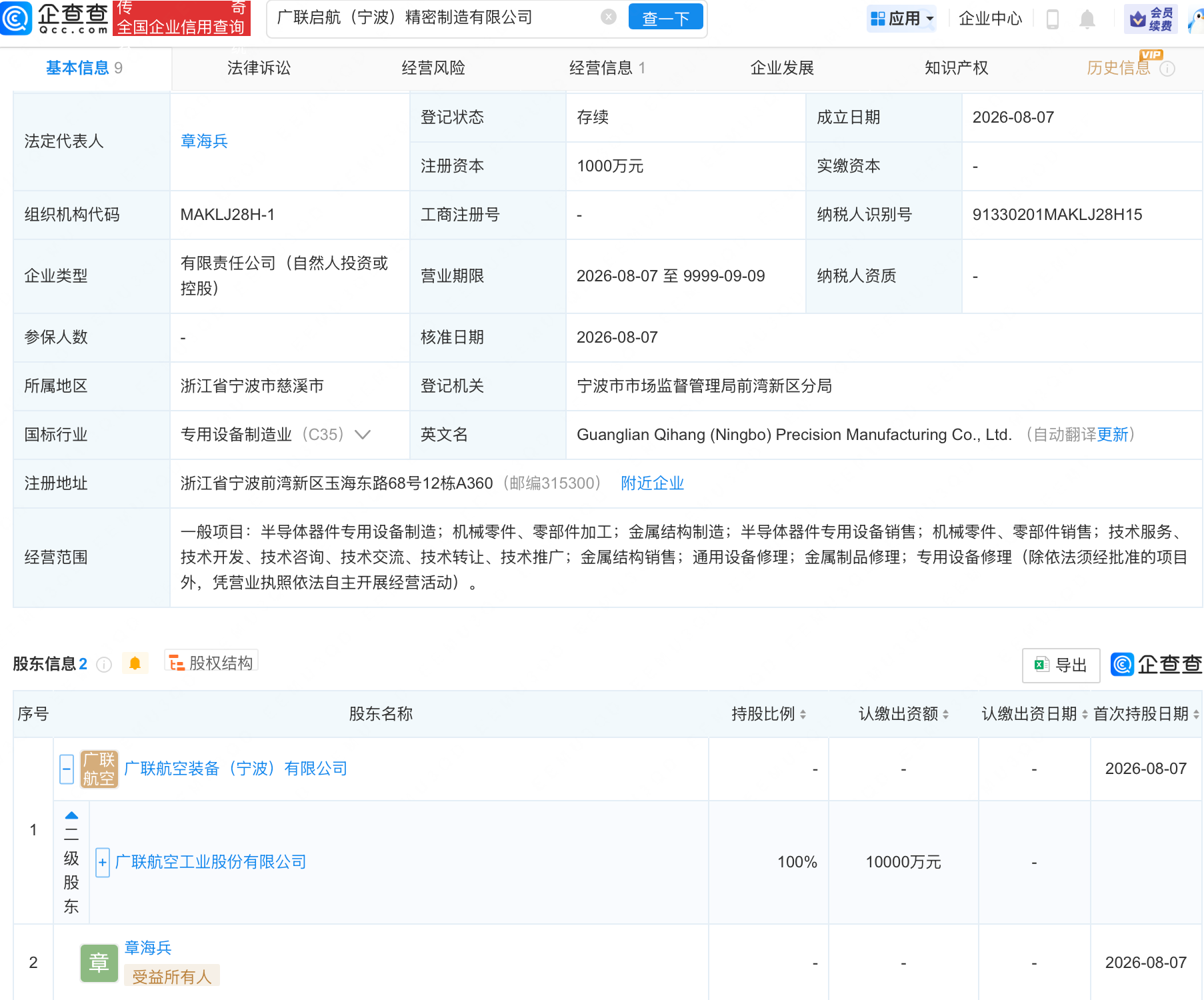Viewport: 1204px width, 1000px height.
Task: Collapse the 二级股东 section arrow
Action: point(71,815)
